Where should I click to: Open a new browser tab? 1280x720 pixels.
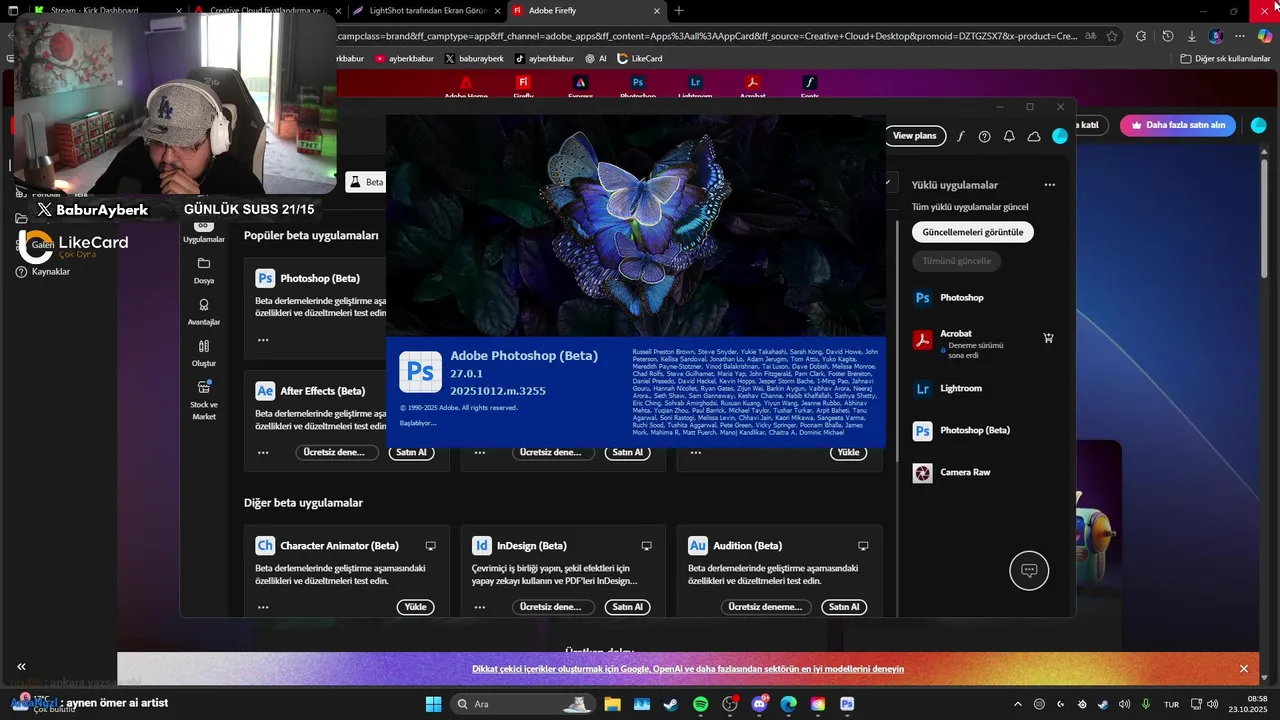pyautogui.click(x=679, y=10)
